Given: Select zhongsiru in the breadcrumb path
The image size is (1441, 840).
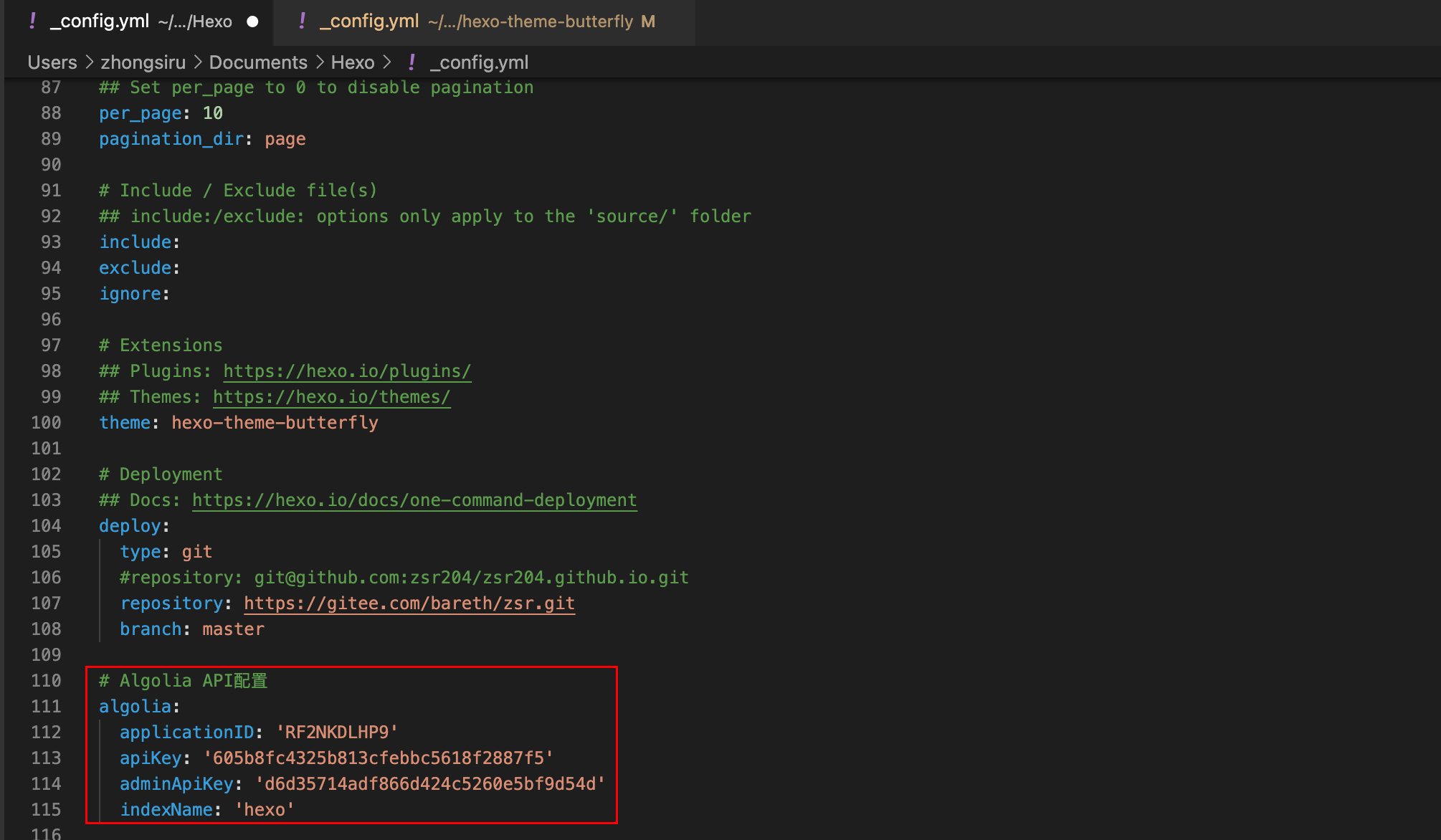Looking at the screenshot, I should tap(143, 62).
